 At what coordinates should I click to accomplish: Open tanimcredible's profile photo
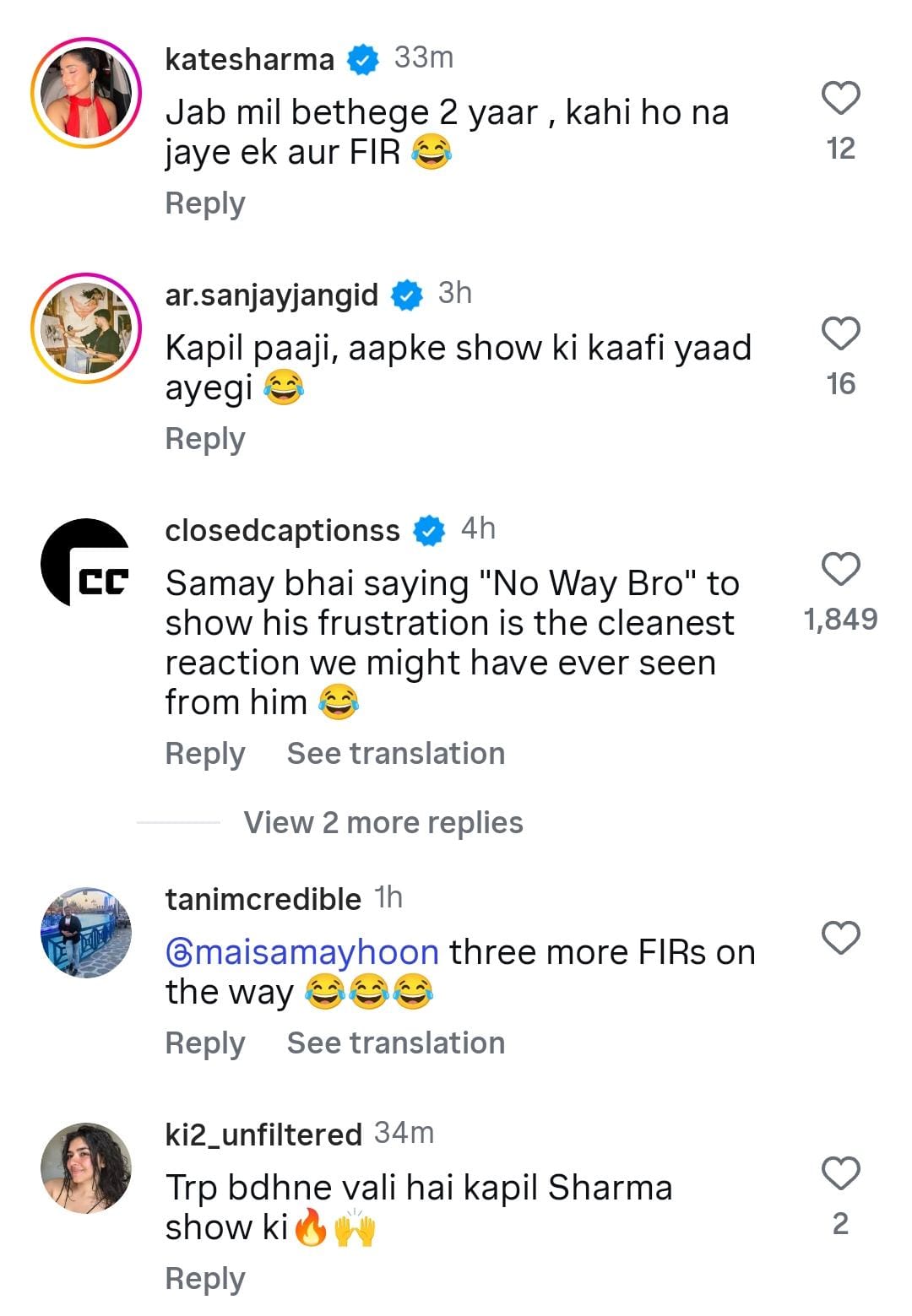point(86,933)
